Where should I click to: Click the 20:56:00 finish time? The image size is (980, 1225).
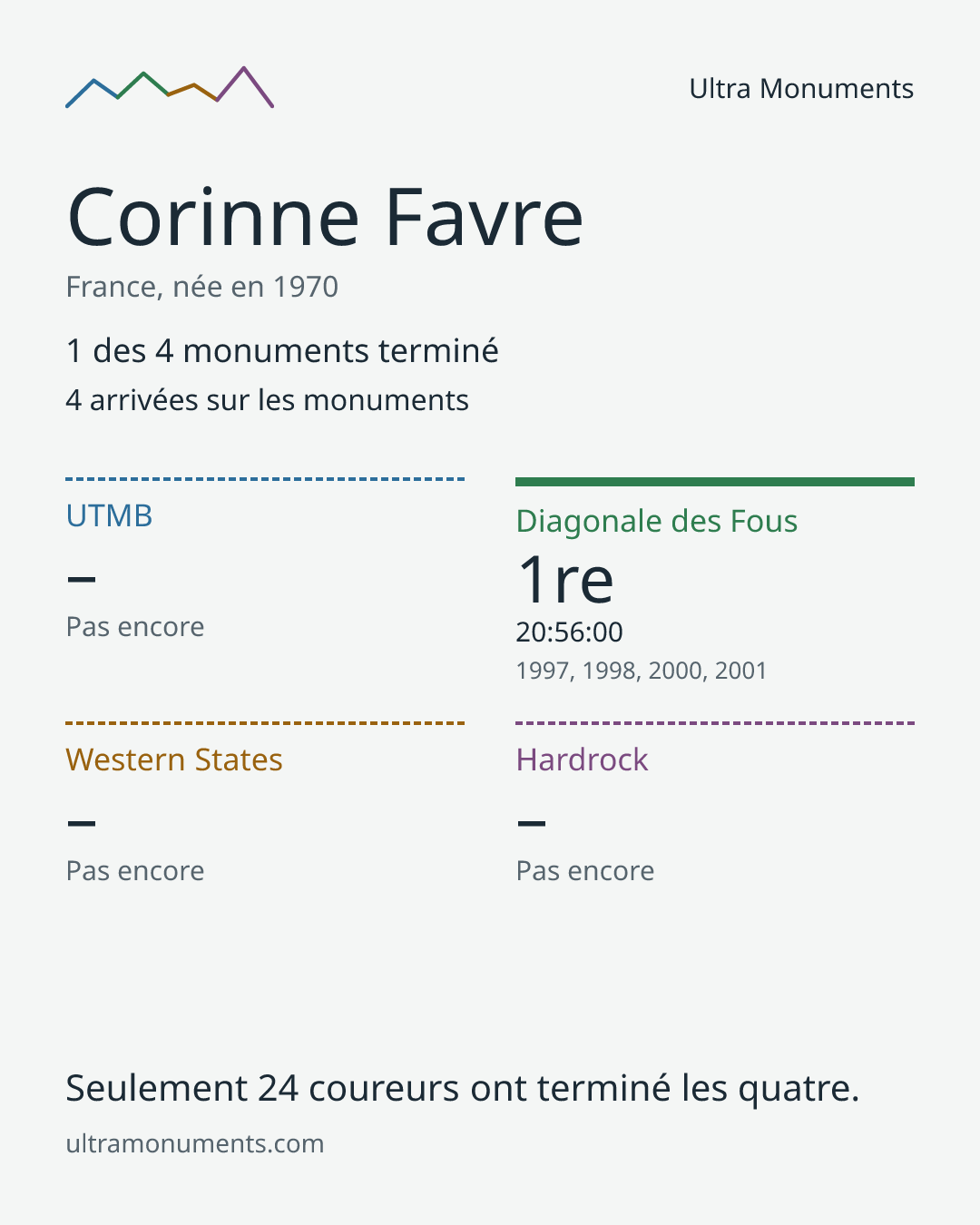570,632
